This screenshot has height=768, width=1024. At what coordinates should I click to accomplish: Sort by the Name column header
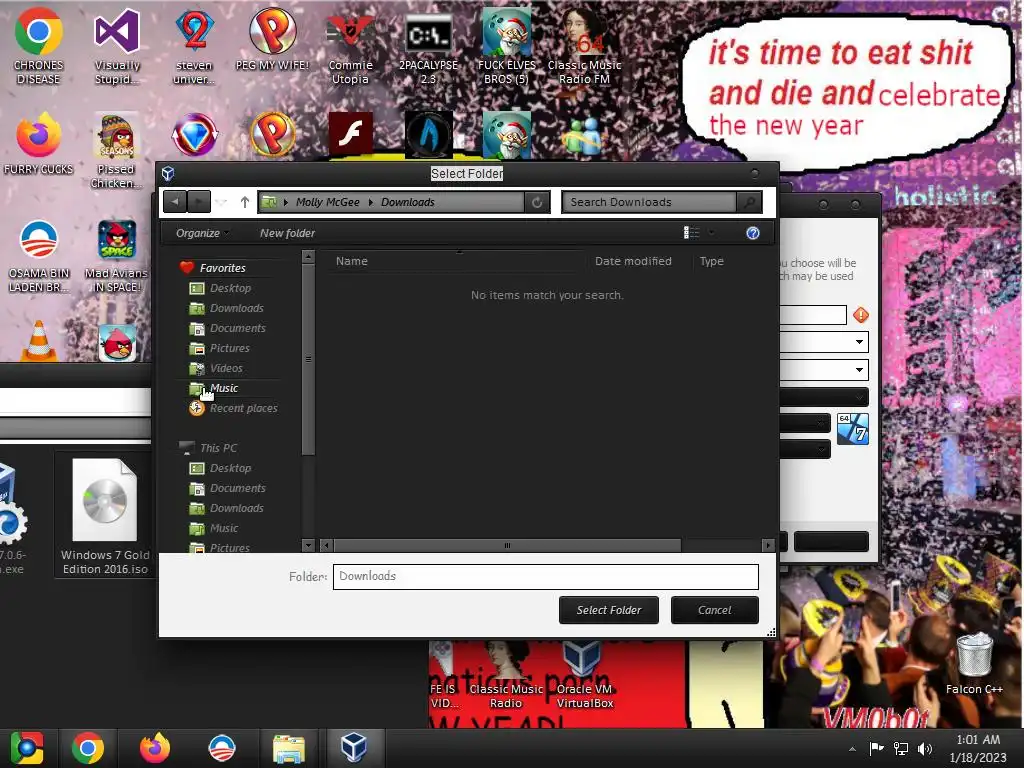(352, 261)
